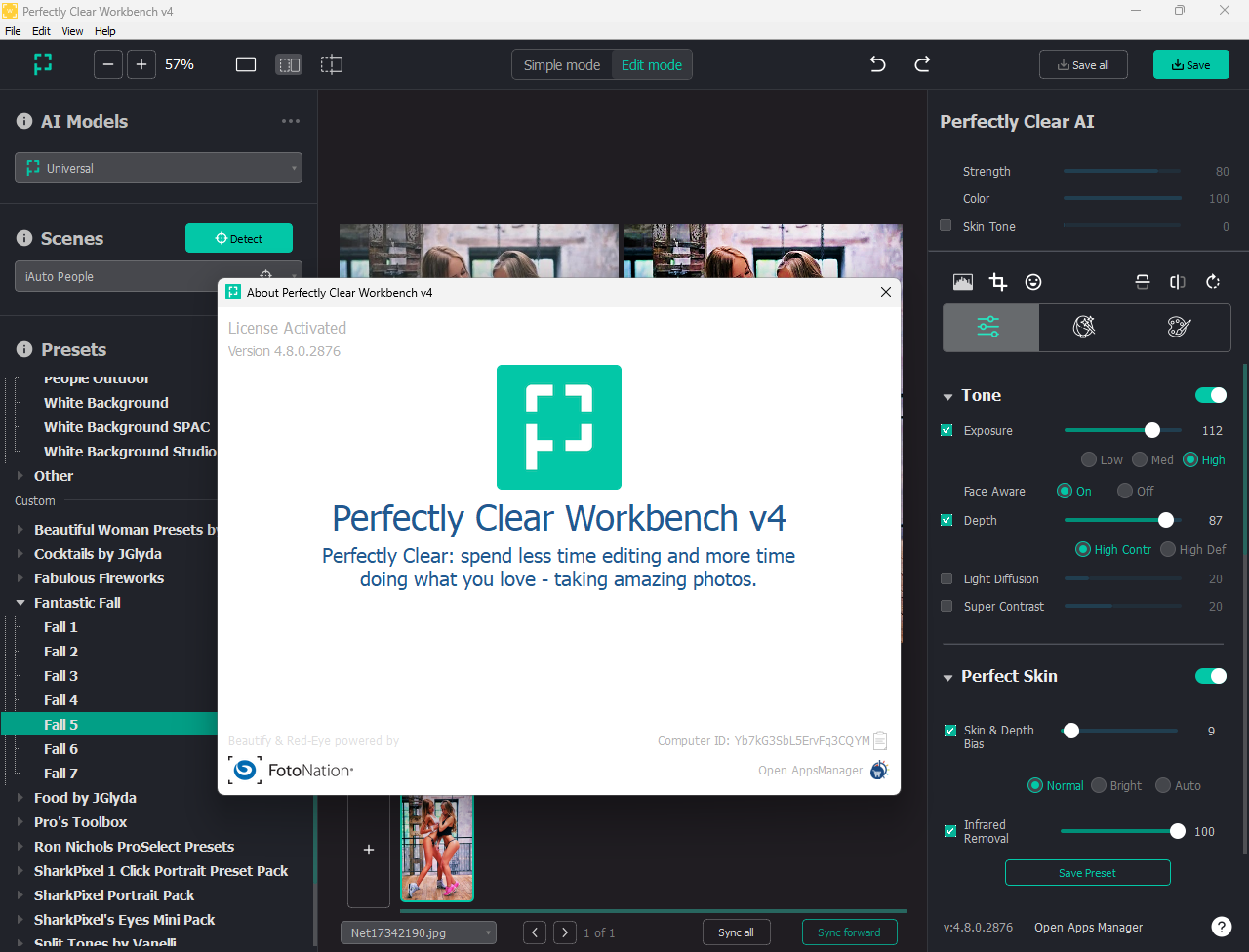
Task: Open the face selection smiley tool
Action: (1033, 282)
